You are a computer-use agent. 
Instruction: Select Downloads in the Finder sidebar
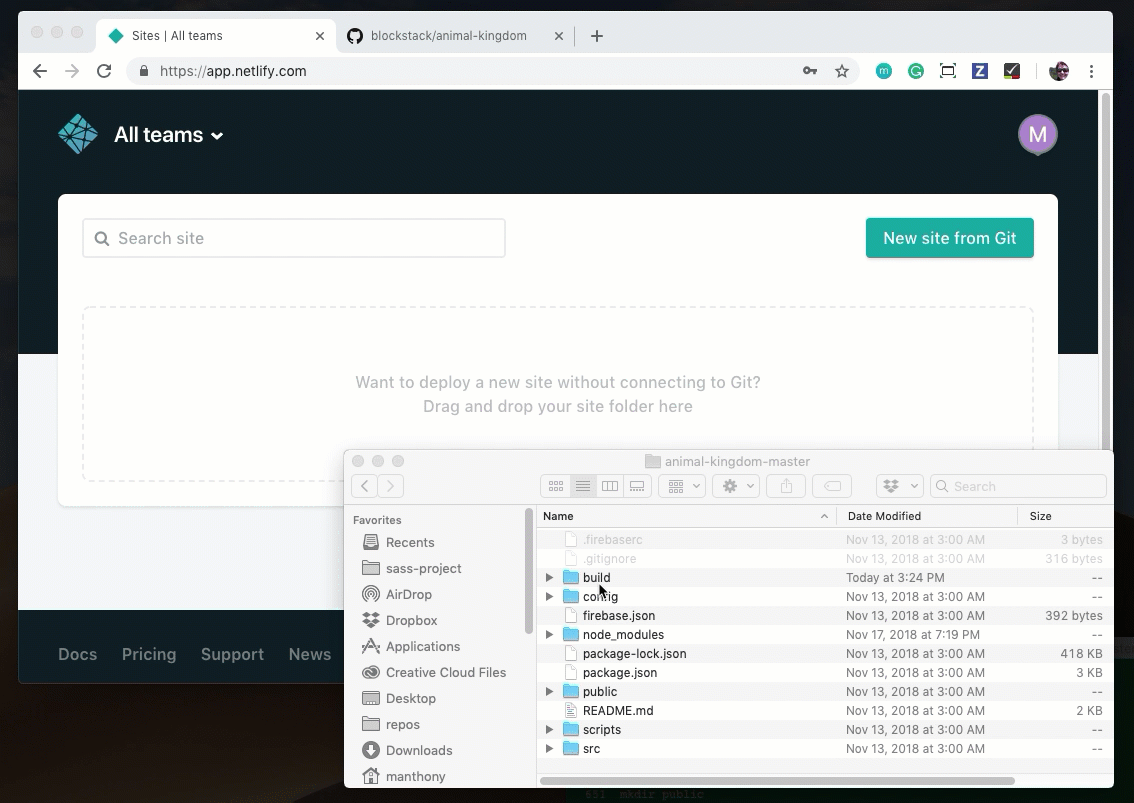[419, 750]
